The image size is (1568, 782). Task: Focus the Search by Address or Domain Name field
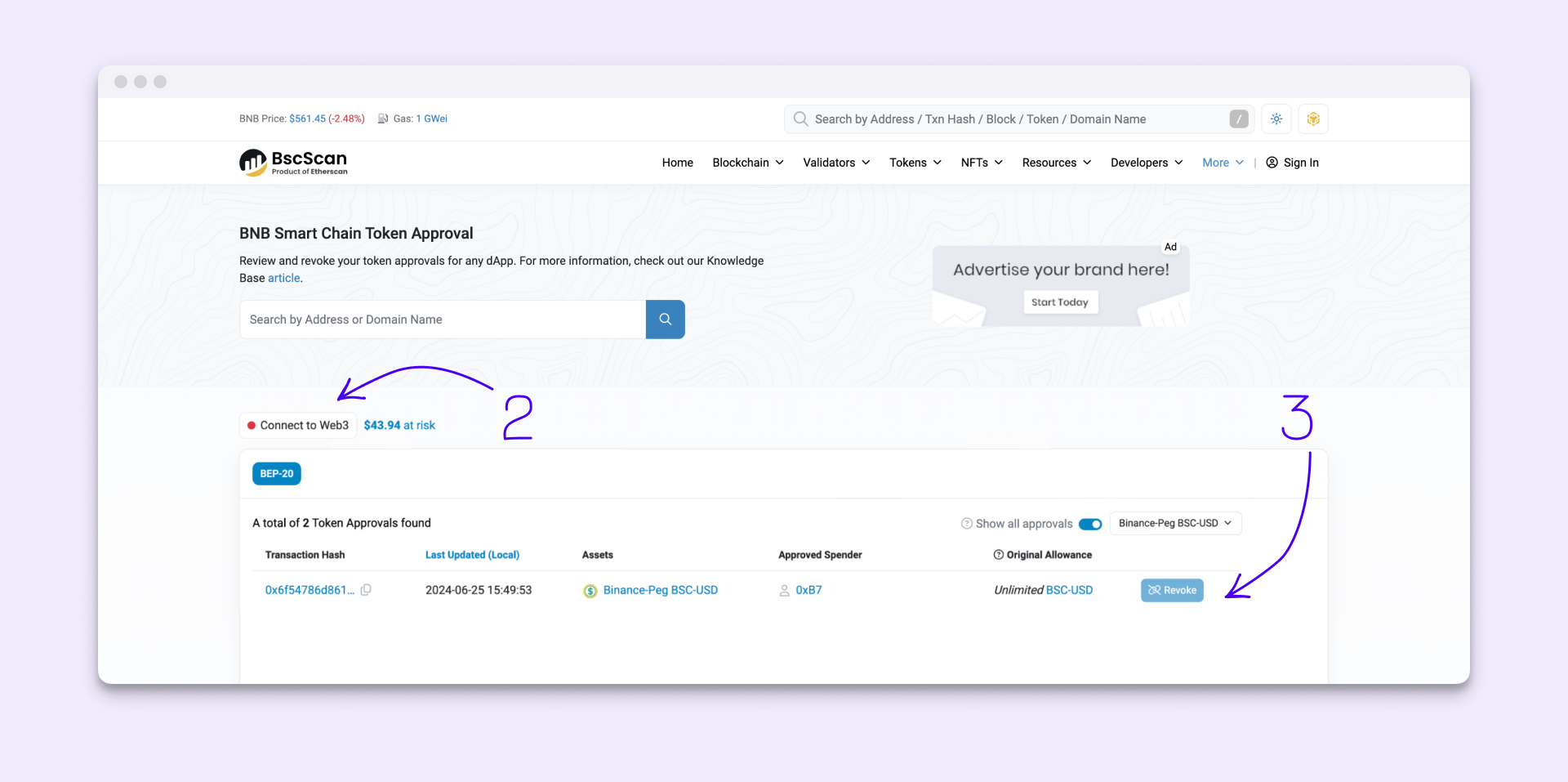point(443,320)
